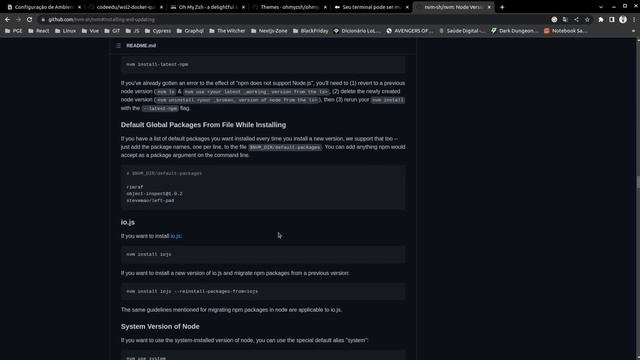Click the rimraf code line
This screenshot has height=360, width=640.
click(x=135, y=187)
